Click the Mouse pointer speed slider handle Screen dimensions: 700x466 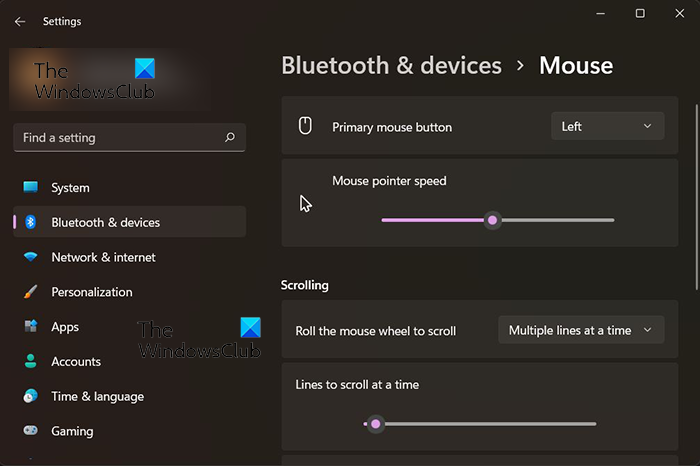tap(492, 220)
